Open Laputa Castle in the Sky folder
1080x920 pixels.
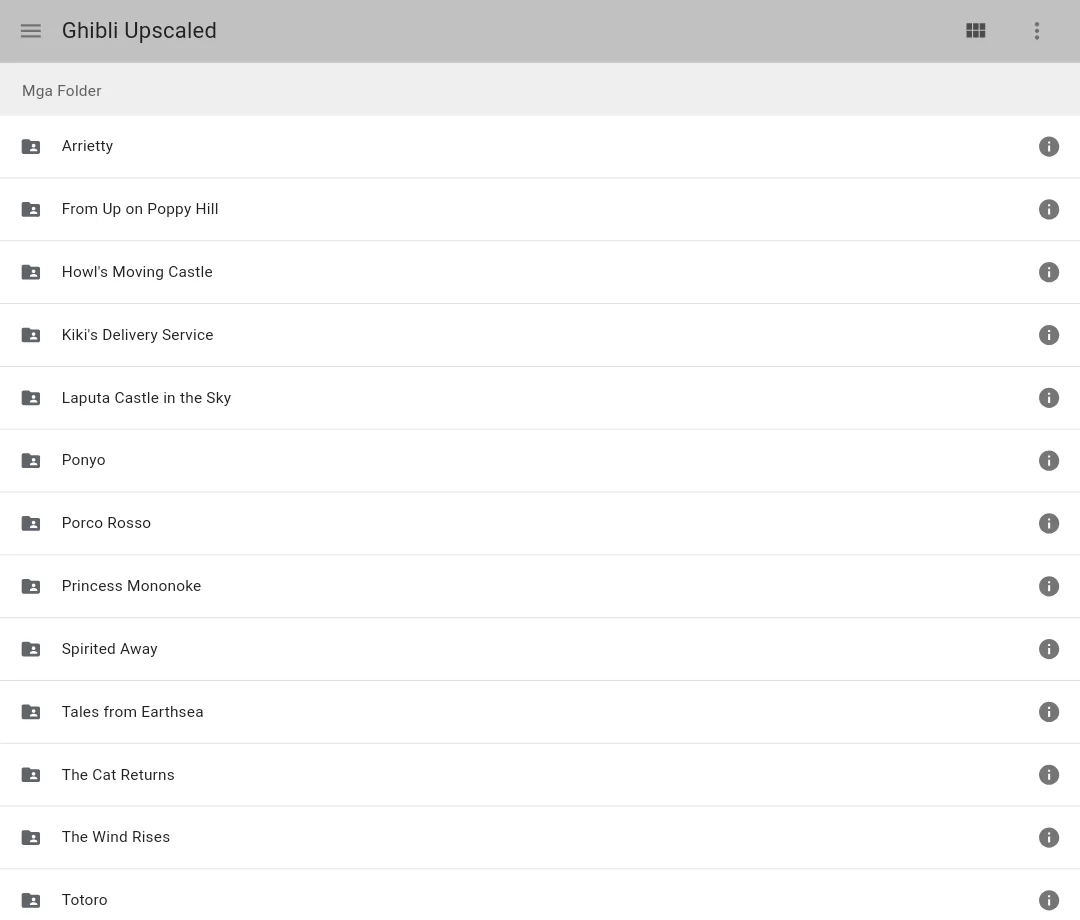tap(540, 398)
